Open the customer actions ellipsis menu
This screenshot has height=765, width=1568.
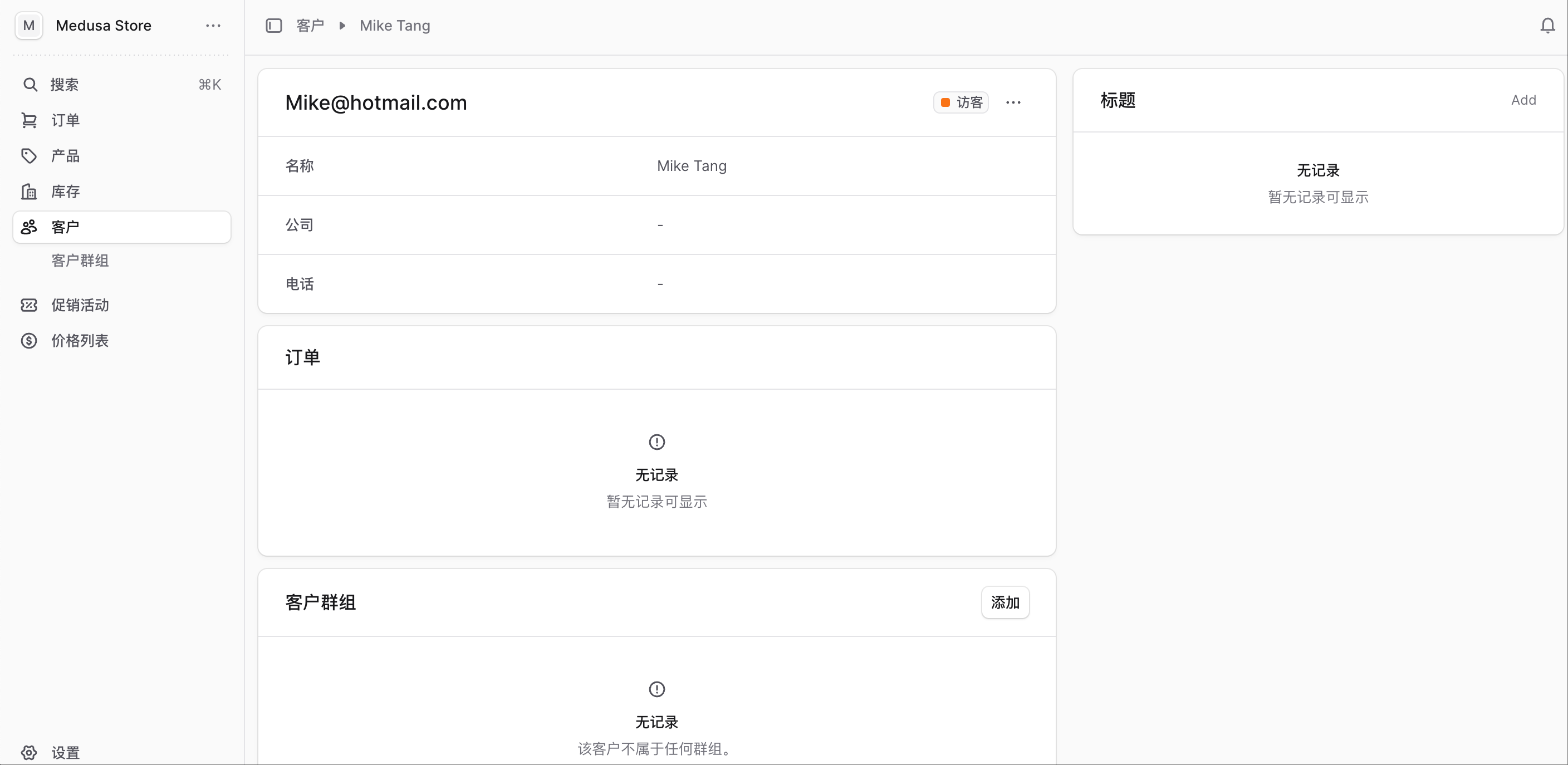(1013, 102)
